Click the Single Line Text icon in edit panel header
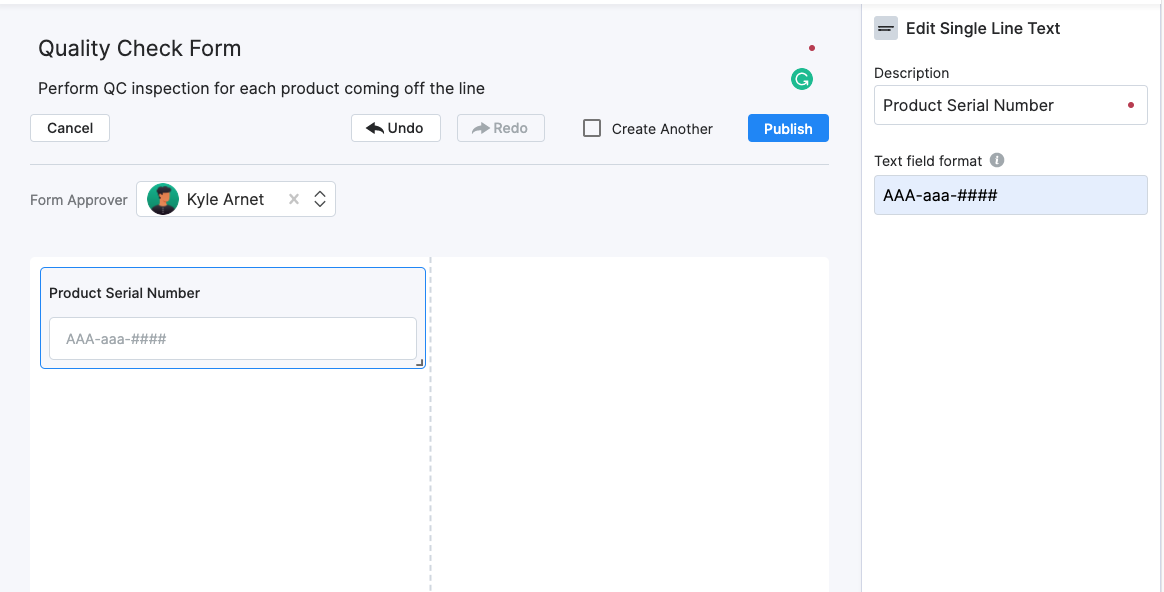Image resolution: width=1164 pixels, height=592 pixels. pyautogui.click(x=886, y=28)
